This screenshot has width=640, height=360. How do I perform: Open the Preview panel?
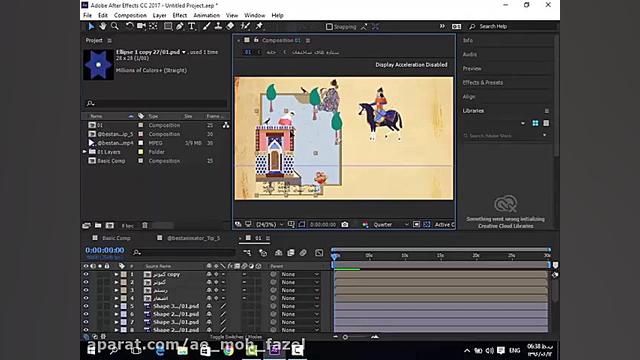coord(472,69)
